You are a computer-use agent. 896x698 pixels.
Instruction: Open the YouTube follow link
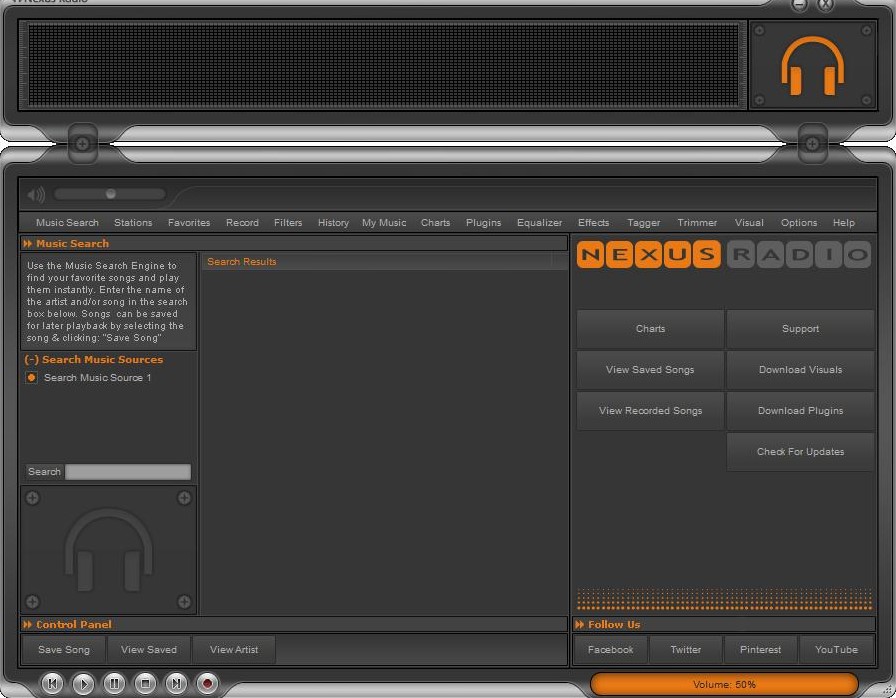coord(836,650)
